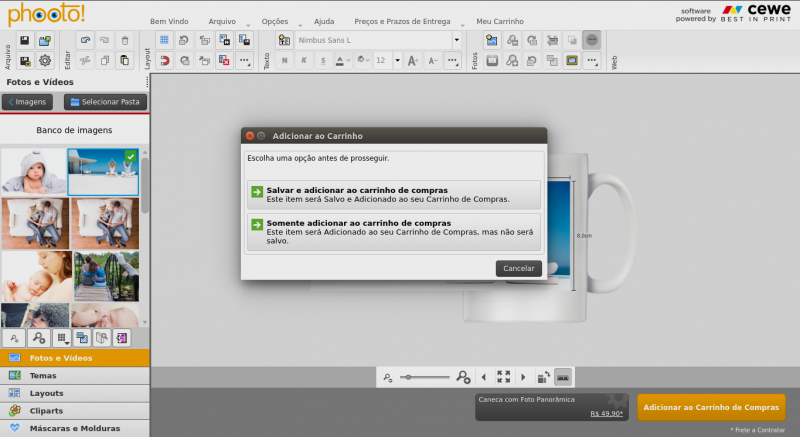This screenshot has width=800, height=437.
Task: Choose Salvar e adicionar ao carrinho de compras
Action: 393,195
